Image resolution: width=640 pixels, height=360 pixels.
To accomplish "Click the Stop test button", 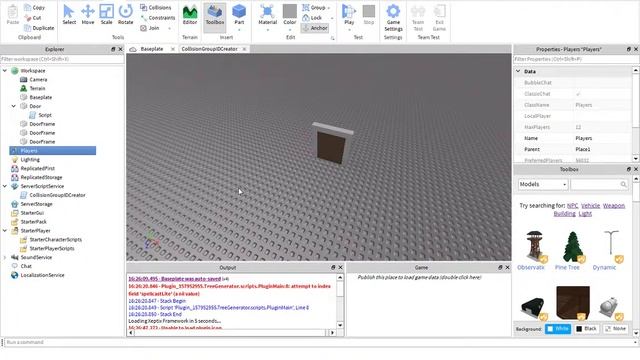I will coord(369,15).
